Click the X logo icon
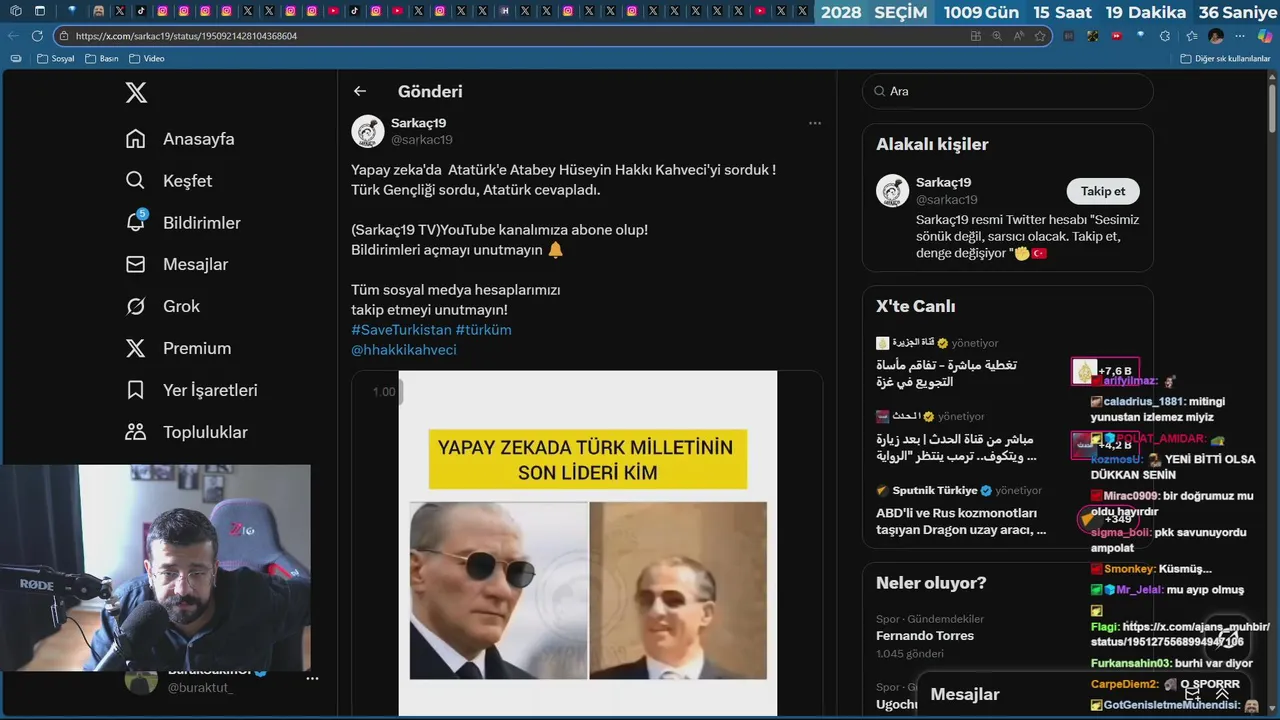 click(x=136, y=93)
